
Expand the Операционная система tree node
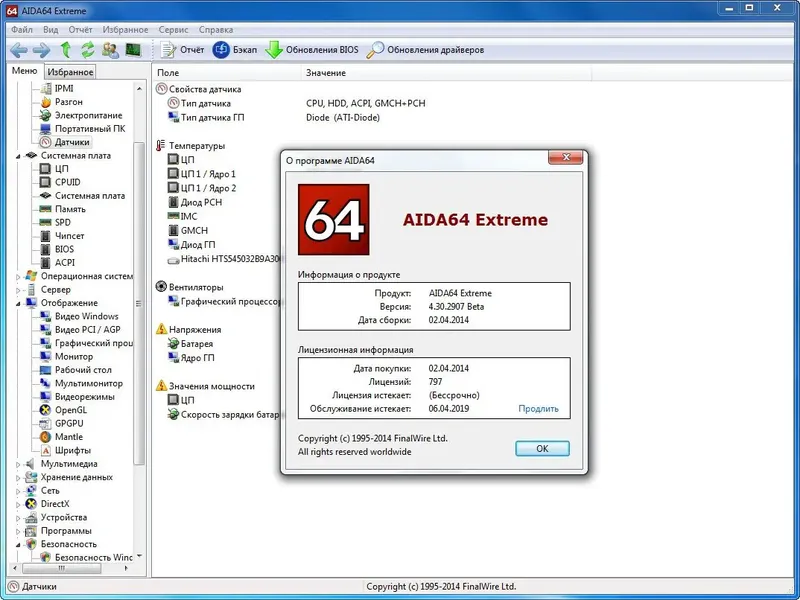tap(18, 277)
